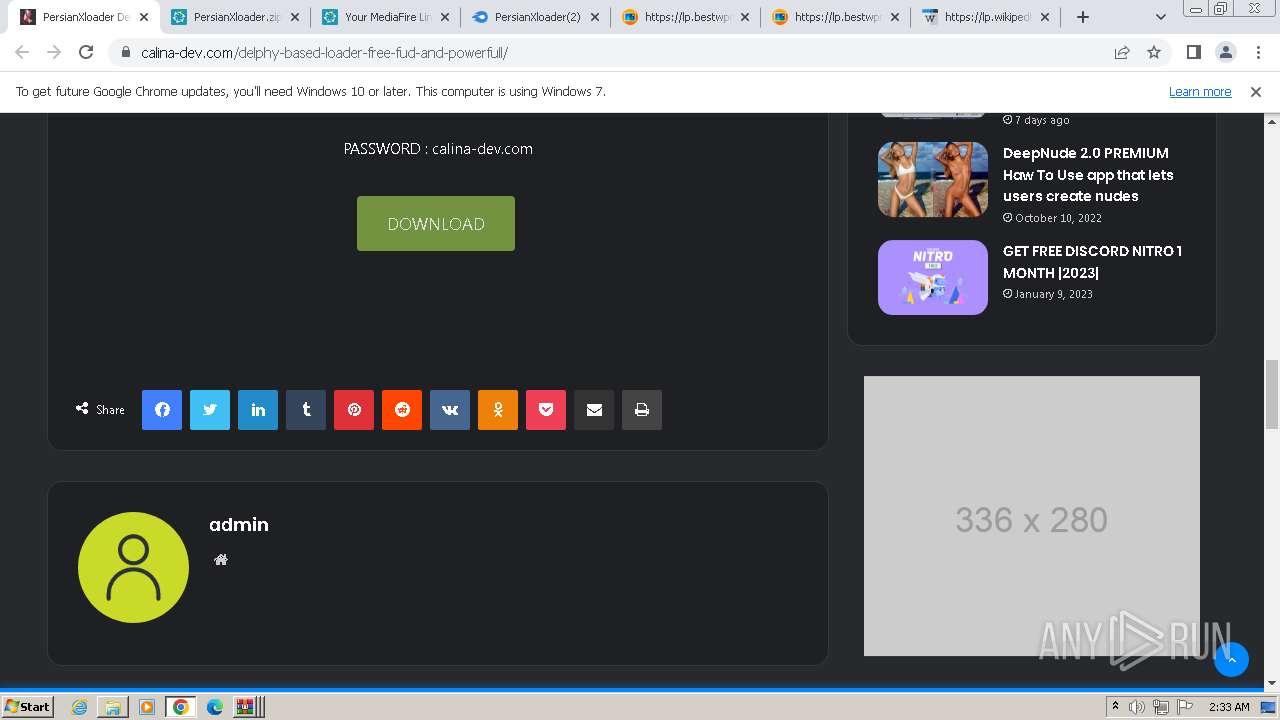
Task: Open GET FREE DISCORD NITRO article
Action: click(x=1092, y=262)
